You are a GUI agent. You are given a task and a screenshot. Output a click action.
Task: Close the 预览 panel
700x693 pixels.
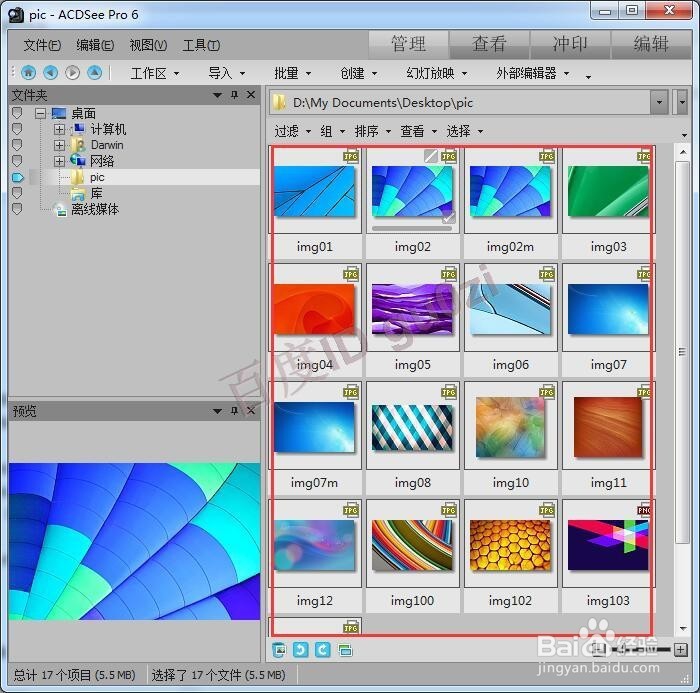point(251,410)
